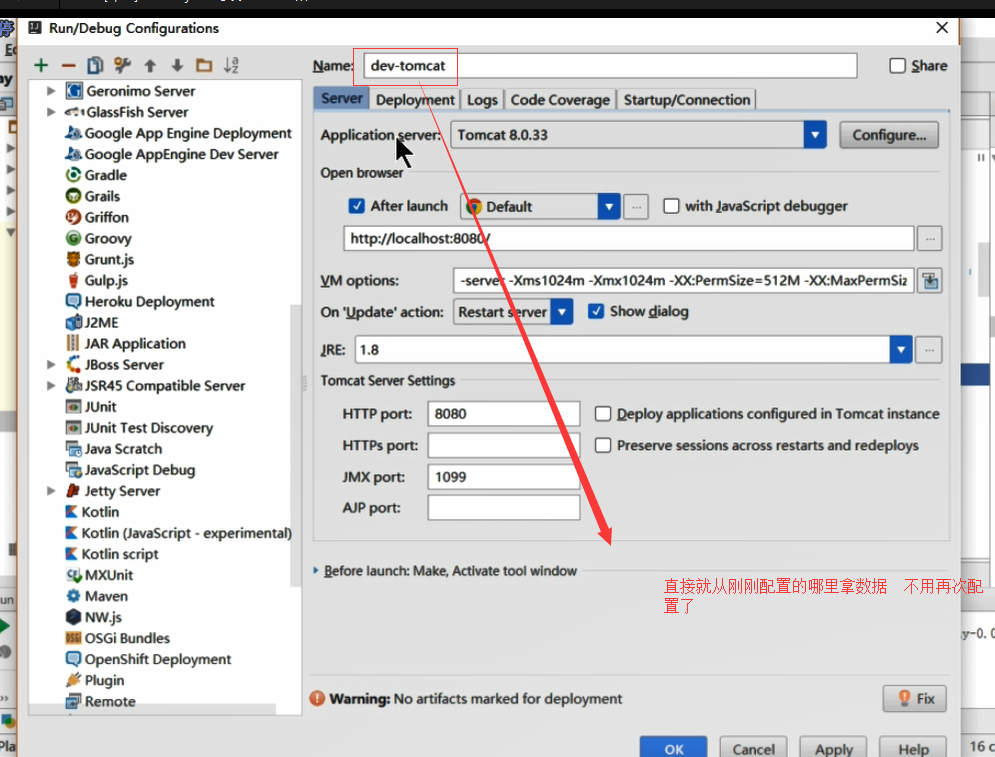
Task: Sort configurations alphabetically
Action: [231, 65]
